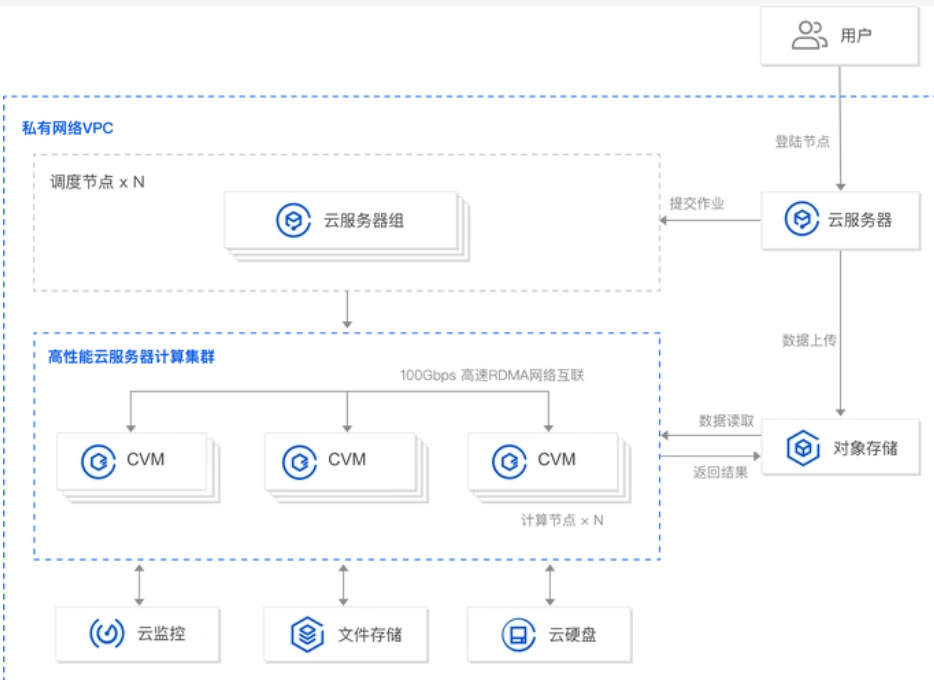Click the 高性能云服务器计算集群 title
This screenshot has height=680, width=934.
click(131, 357)
